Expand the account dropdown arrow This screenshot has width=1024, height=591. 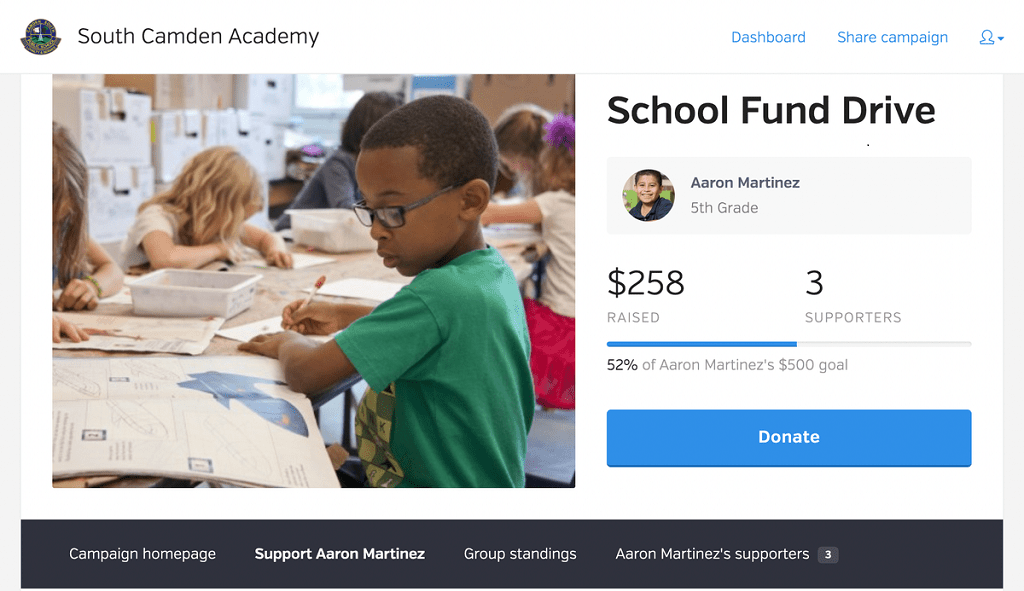(x=1001, y=39)
